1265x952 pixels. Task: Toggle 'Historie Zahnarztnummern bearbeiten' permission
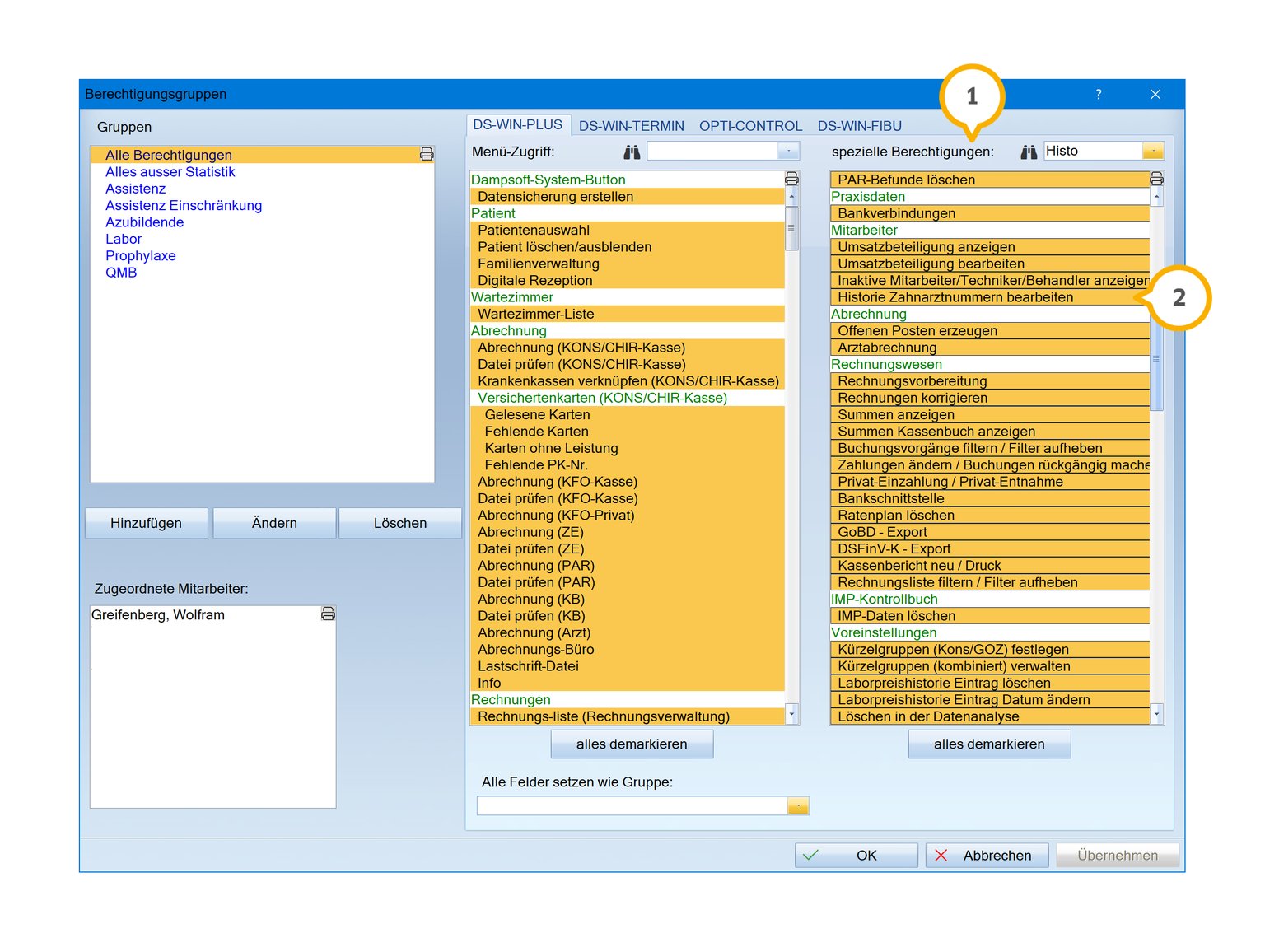990,297
